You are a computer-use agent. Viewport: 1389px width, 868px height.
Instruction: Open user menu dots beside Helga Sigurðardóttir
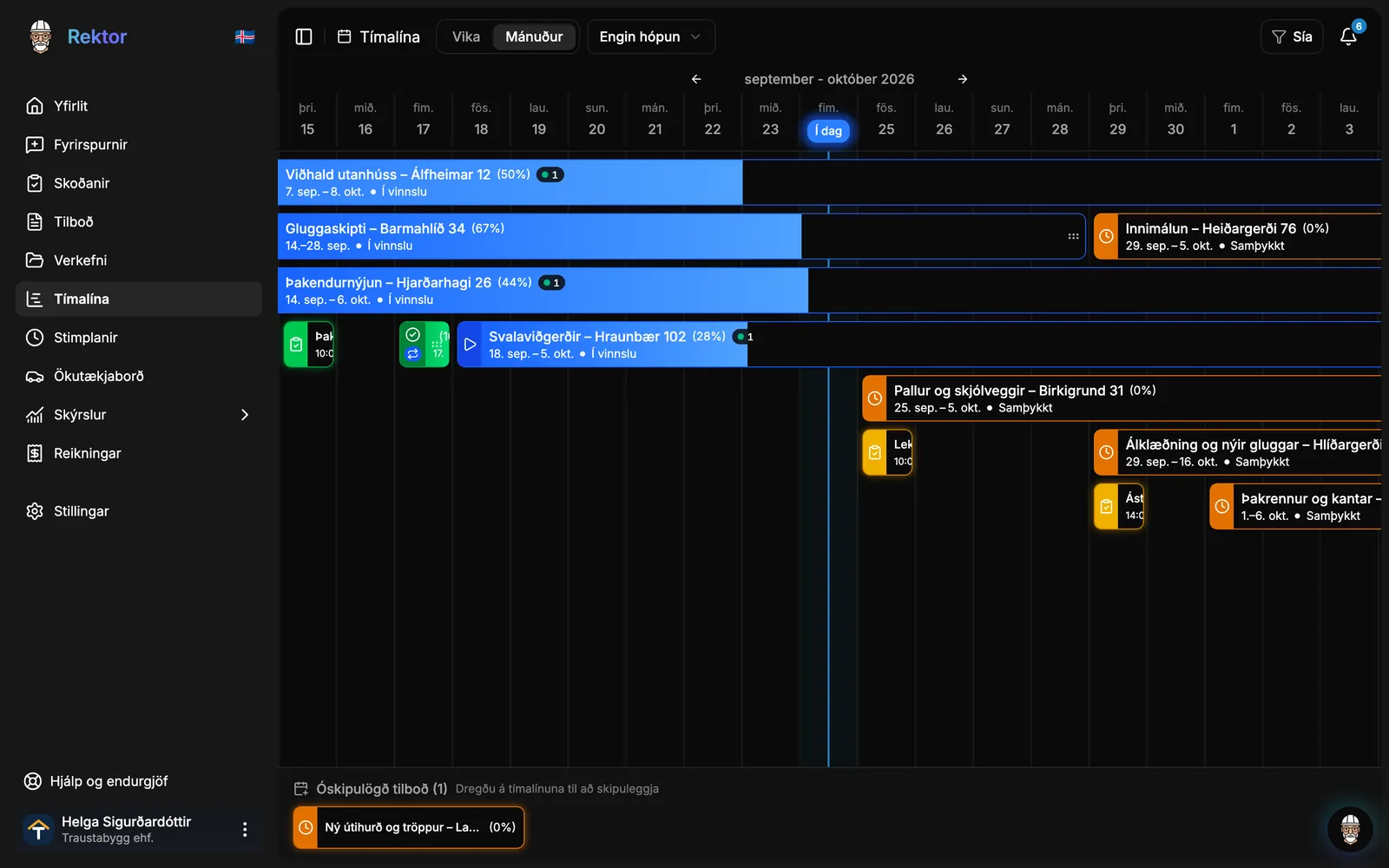[245, 830]
